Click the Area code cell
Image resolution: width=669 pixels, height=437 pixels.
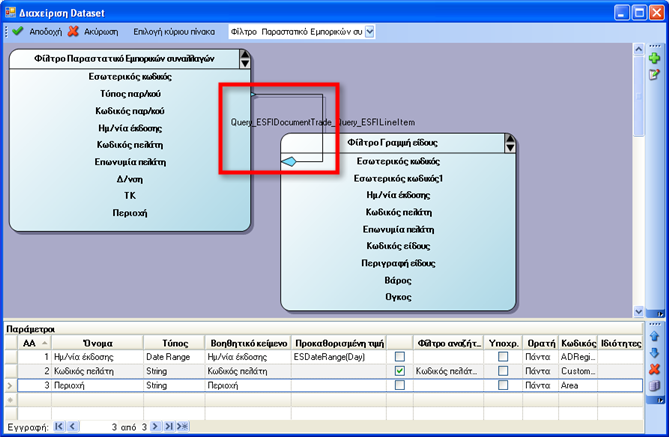coord(578,385)
